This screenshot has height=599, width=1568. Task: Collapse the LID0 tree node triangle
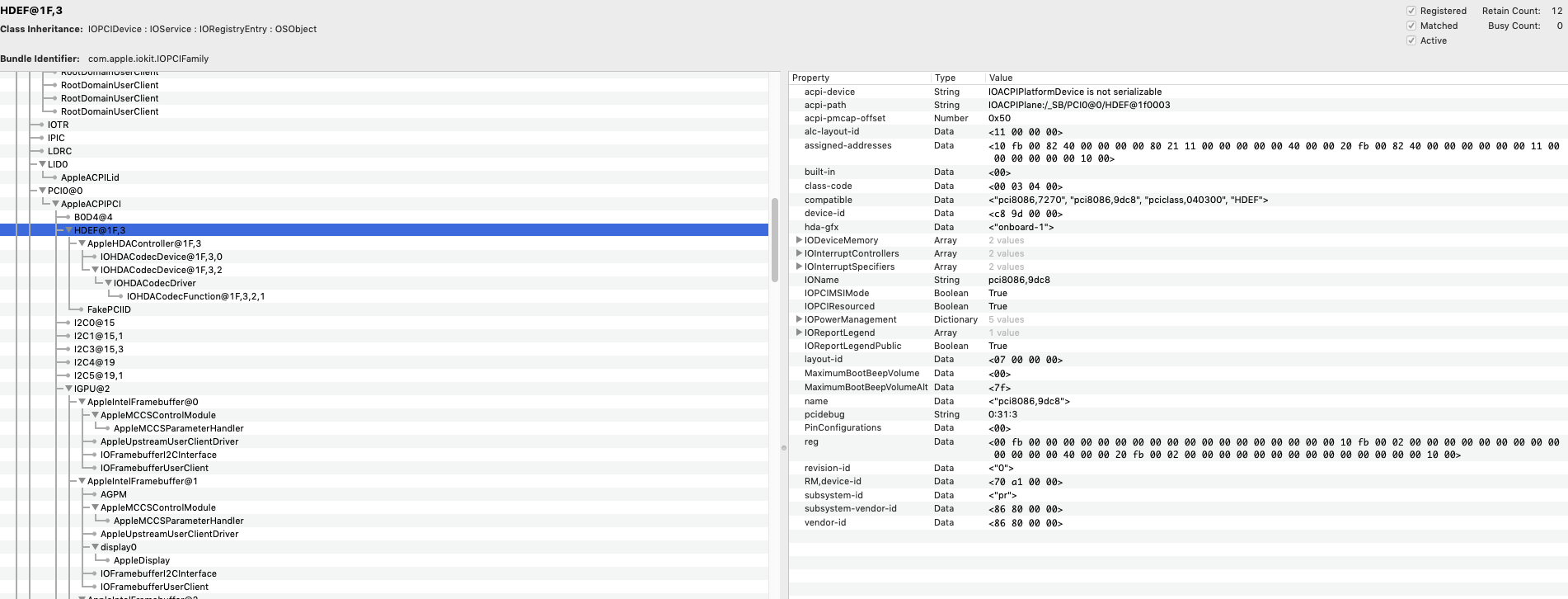pyautogui.click(x=43, y=164)
